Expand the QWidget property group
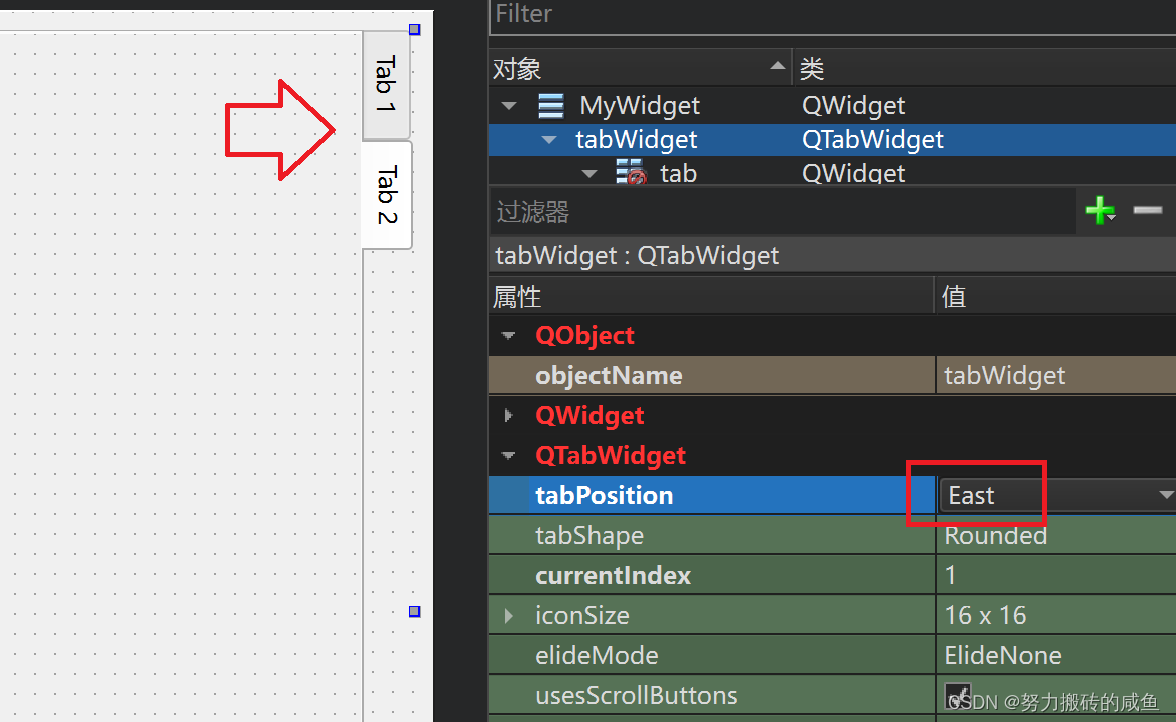Viewport: 1176px width, 722px height. tap(509, 415)
